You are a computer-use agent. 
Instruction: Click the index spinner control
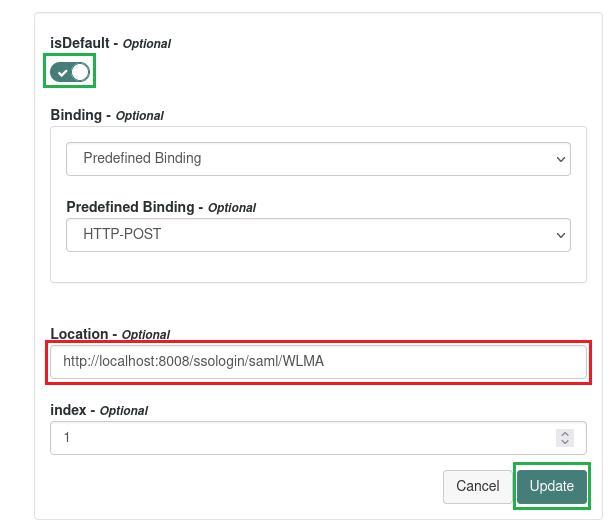coord(565,438)
